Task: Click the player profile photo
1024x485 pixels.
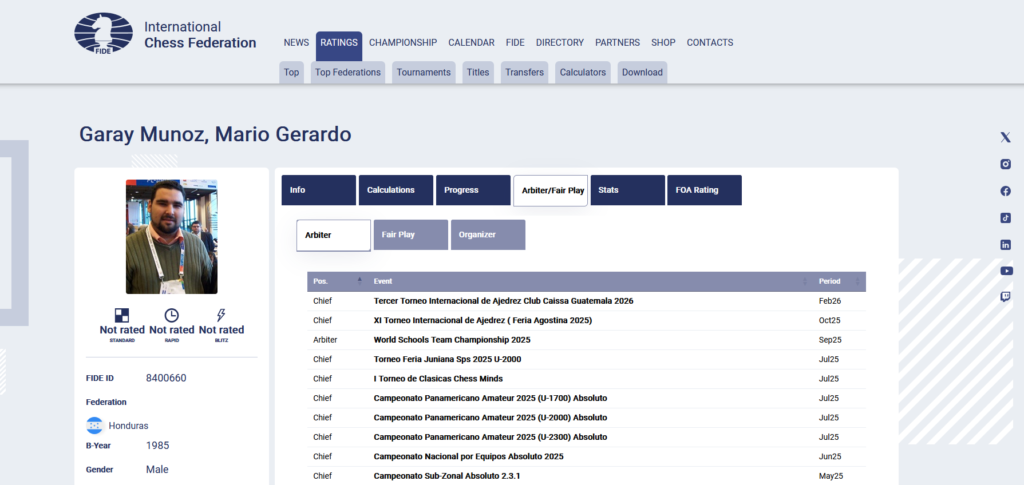Action: 171,237
